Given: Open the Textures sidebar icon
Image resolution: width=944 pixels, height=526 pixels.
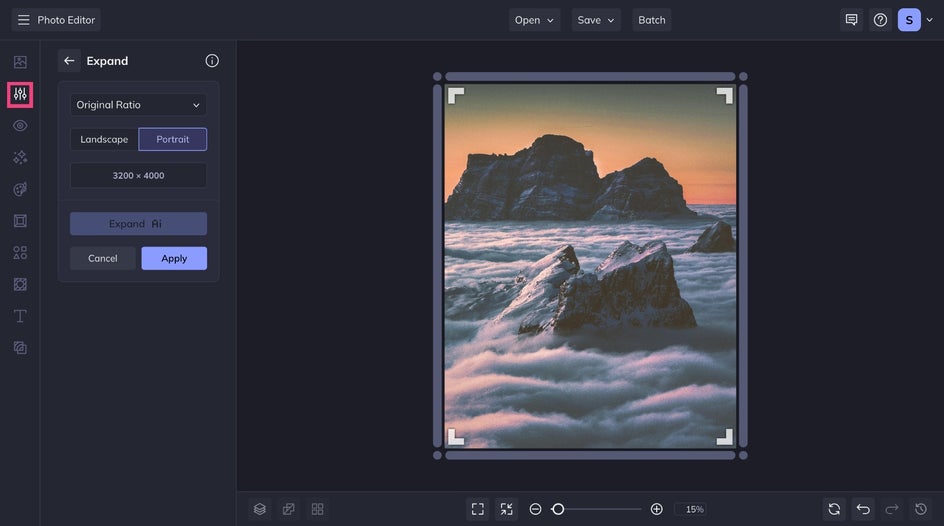Looking at the screenshot, I should (20, 284).
